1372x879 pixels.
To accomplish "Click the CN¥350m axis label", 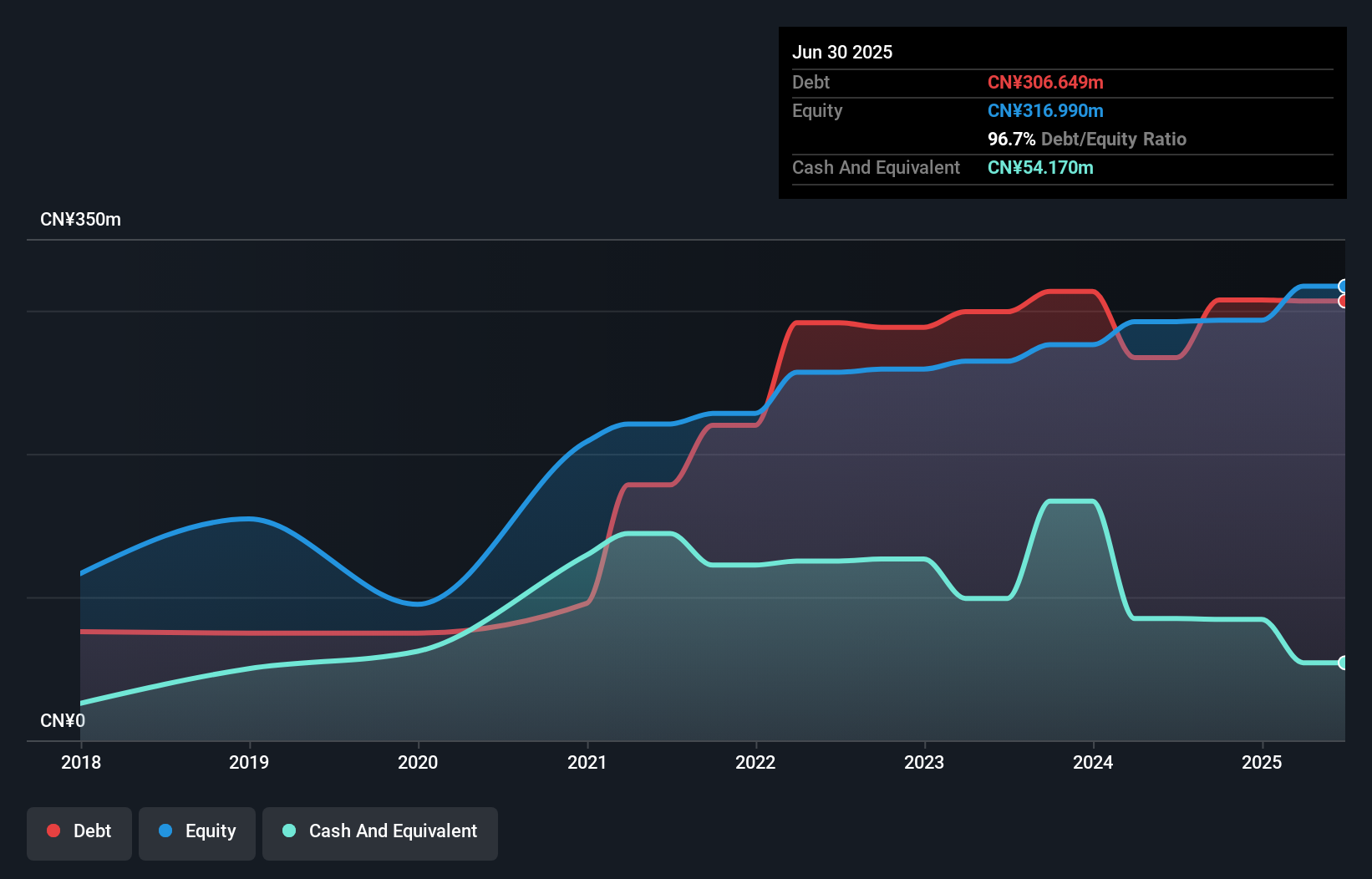I will [80, 220].
